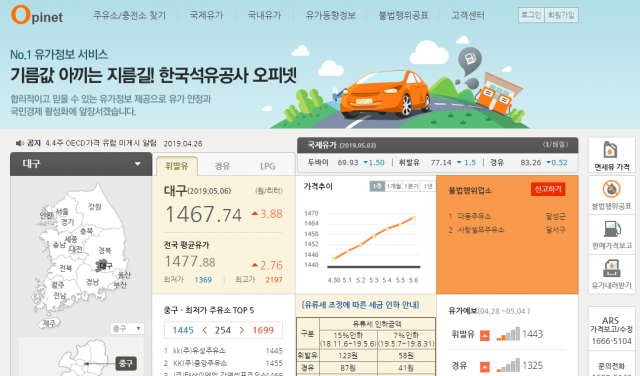Open 유가동향정보 menu

coord(331,16)
